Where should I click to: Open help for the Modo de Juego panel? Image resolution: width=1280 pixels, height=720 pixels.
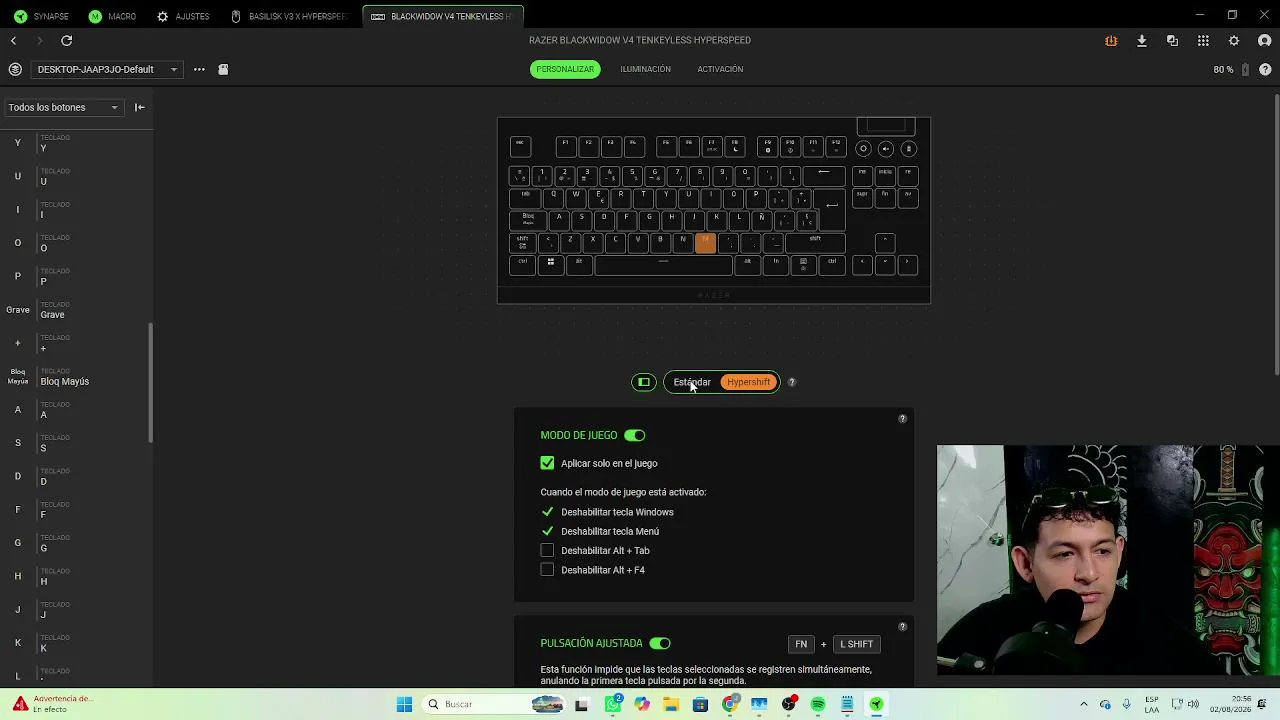[902, 419]
